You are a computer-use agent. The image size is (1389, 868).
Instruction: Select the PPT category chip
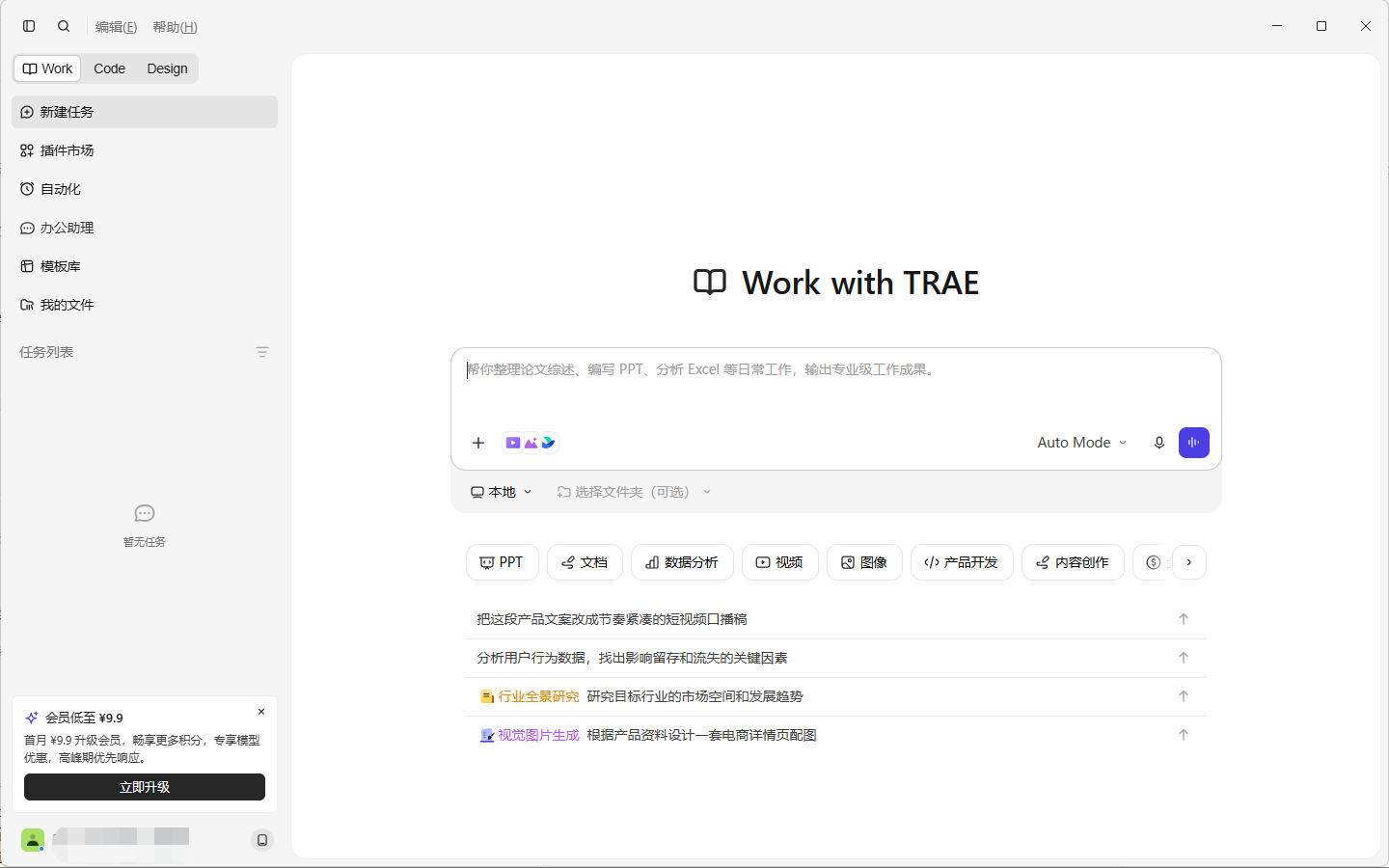pos(503,562)
